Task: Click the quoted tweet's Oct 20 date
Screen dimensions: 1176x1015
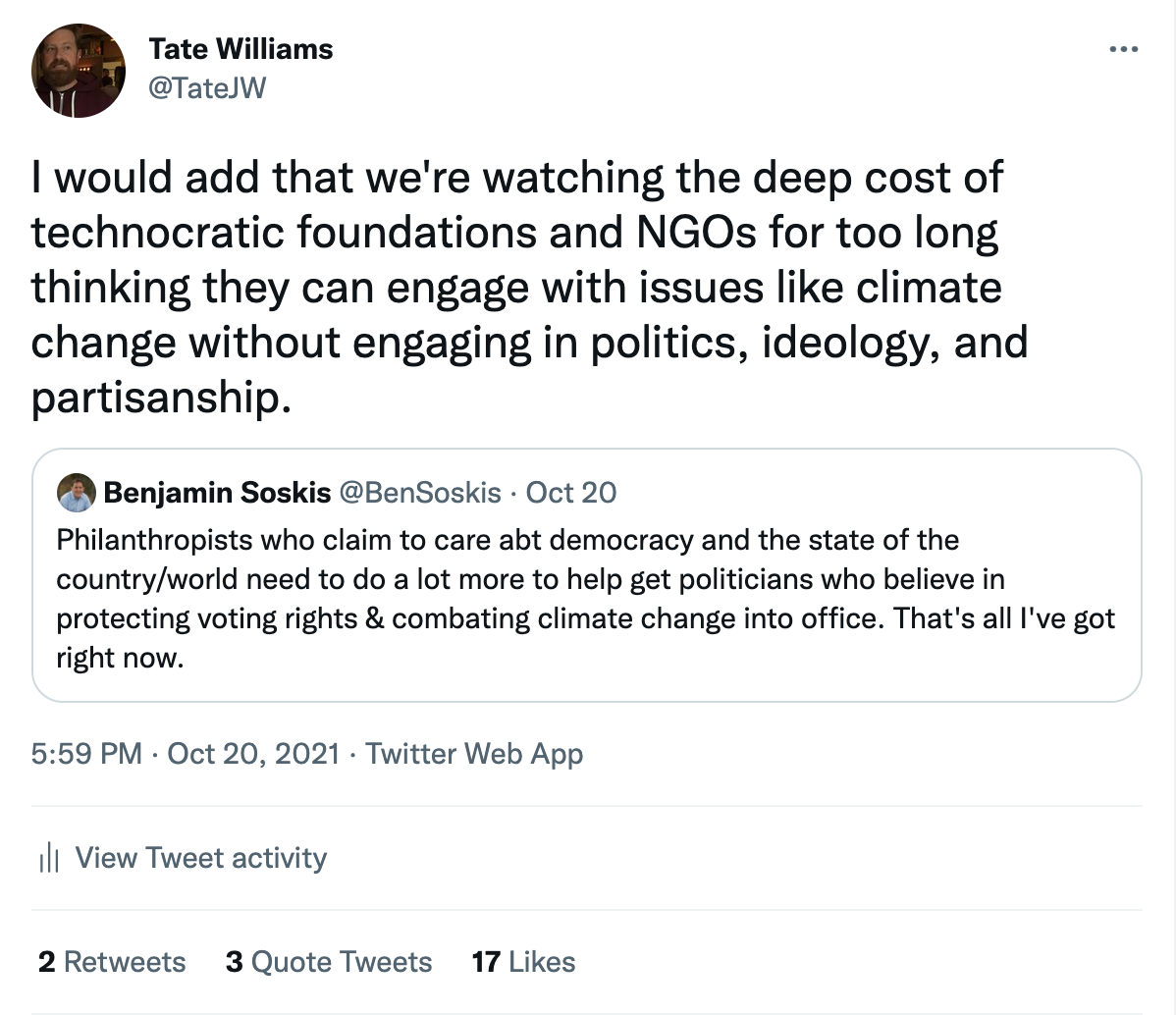Action: tap(571, 492)
